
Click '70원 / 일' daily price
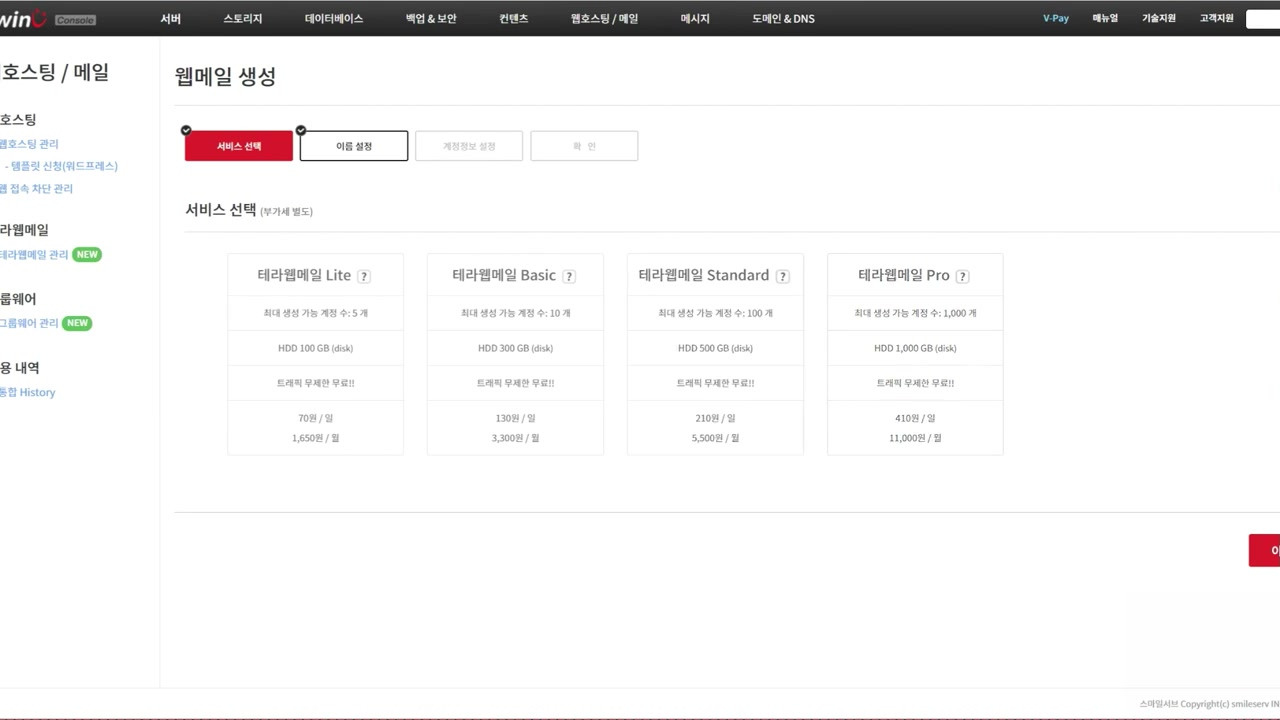[x=315, y=419]
